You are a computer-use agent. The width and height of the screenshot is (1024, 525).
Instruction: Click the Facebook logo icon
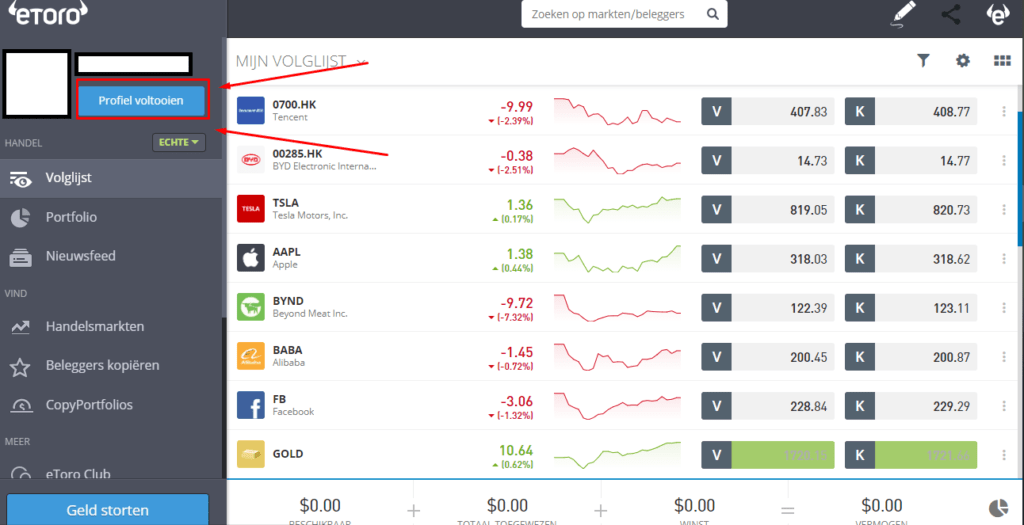[251, 405]
